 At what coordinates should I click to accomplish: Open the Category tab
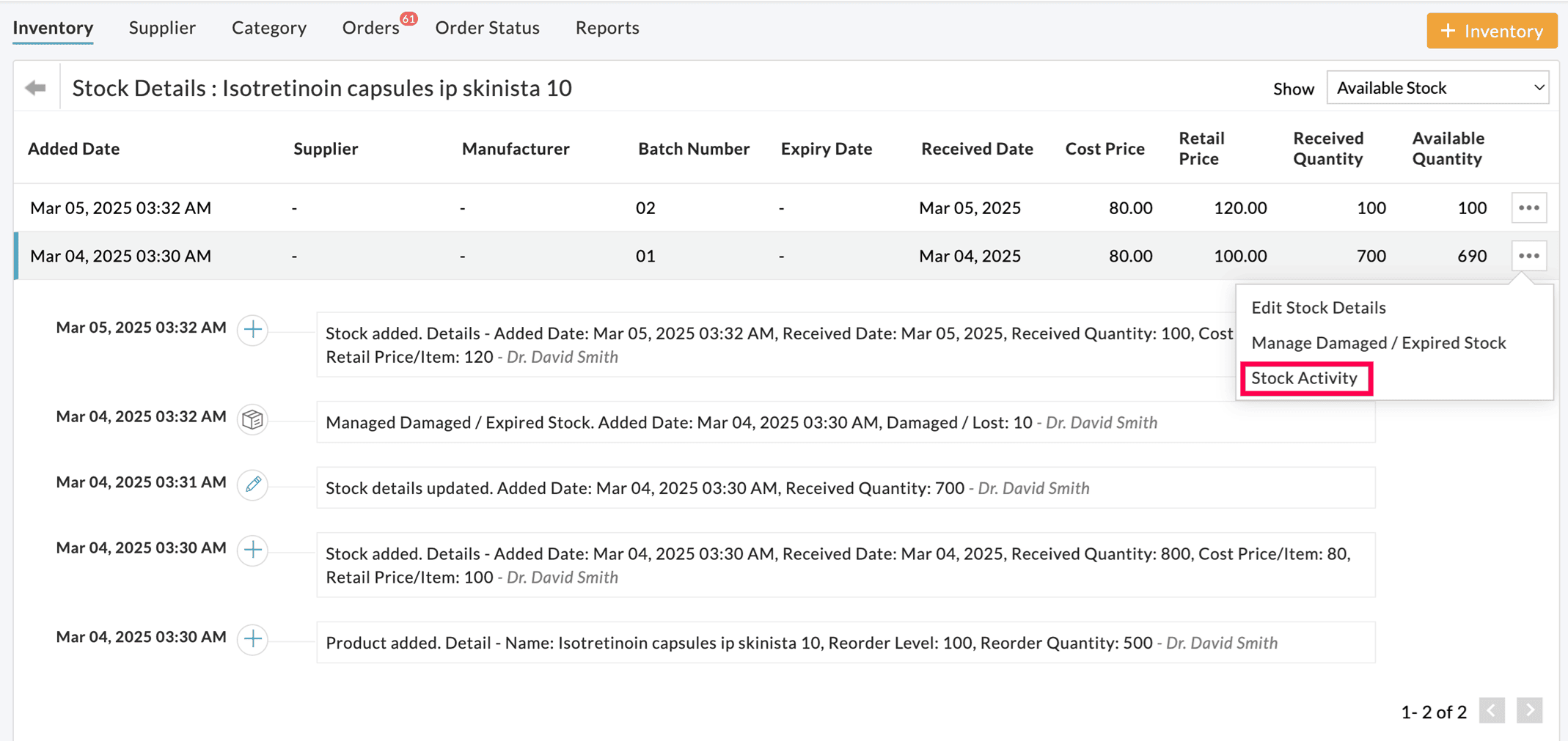269,28
